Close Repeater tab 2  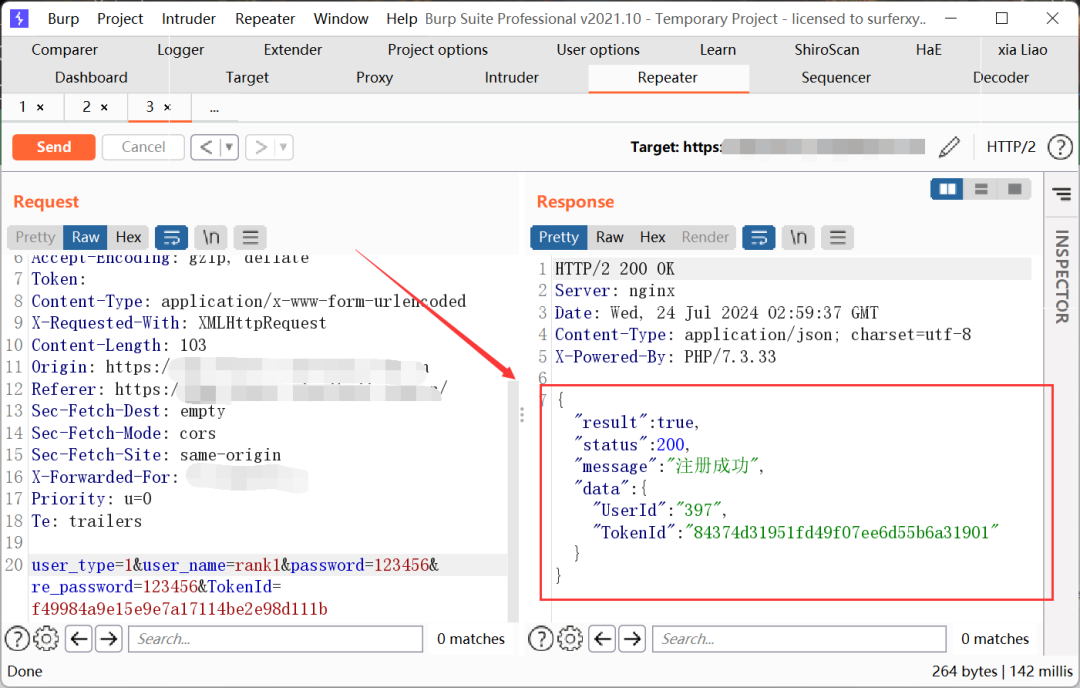[104, 107]
